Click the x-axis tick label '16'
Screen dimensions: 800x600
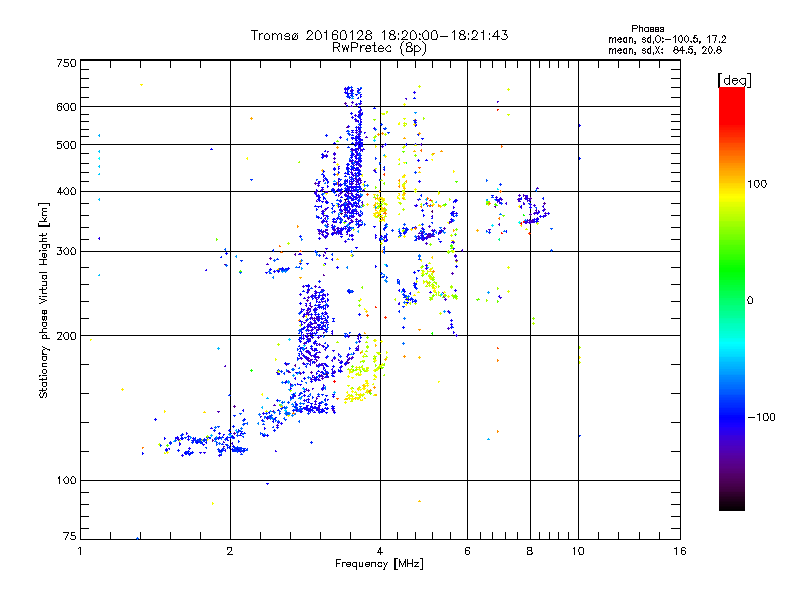680,551
